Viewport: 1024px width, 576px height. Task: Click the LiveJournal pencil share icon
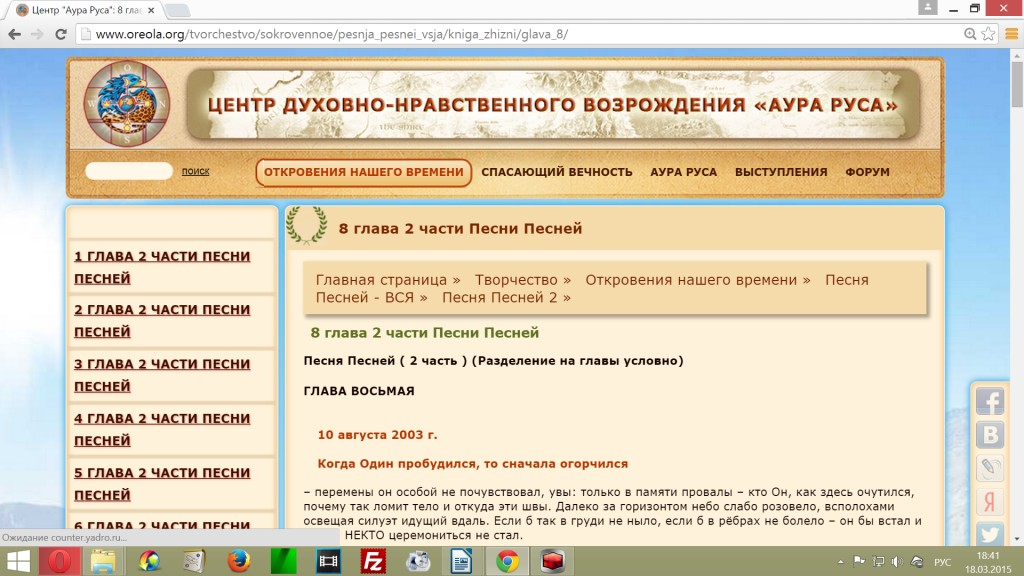[x=989, y=468]
